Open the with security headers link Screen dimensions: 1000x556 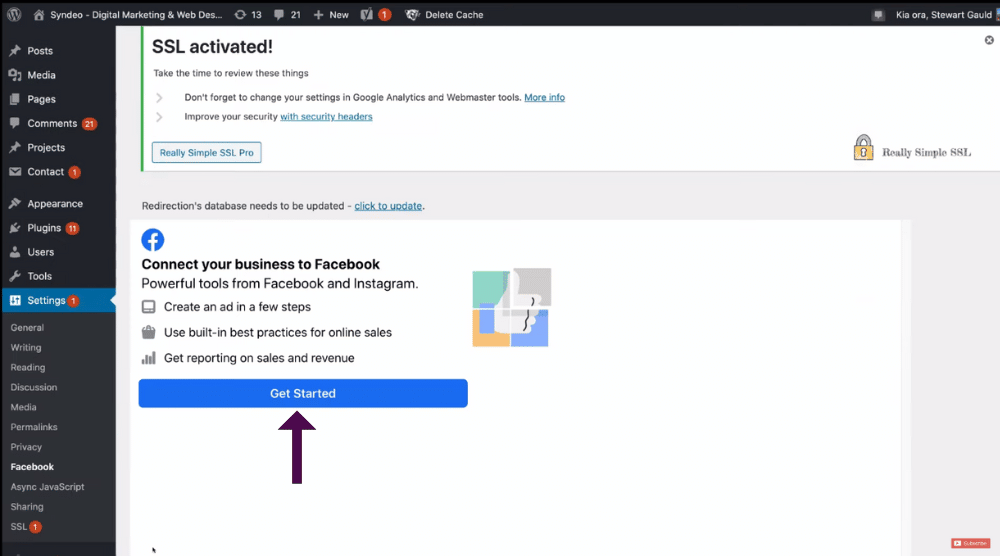(x=327, y=117)
